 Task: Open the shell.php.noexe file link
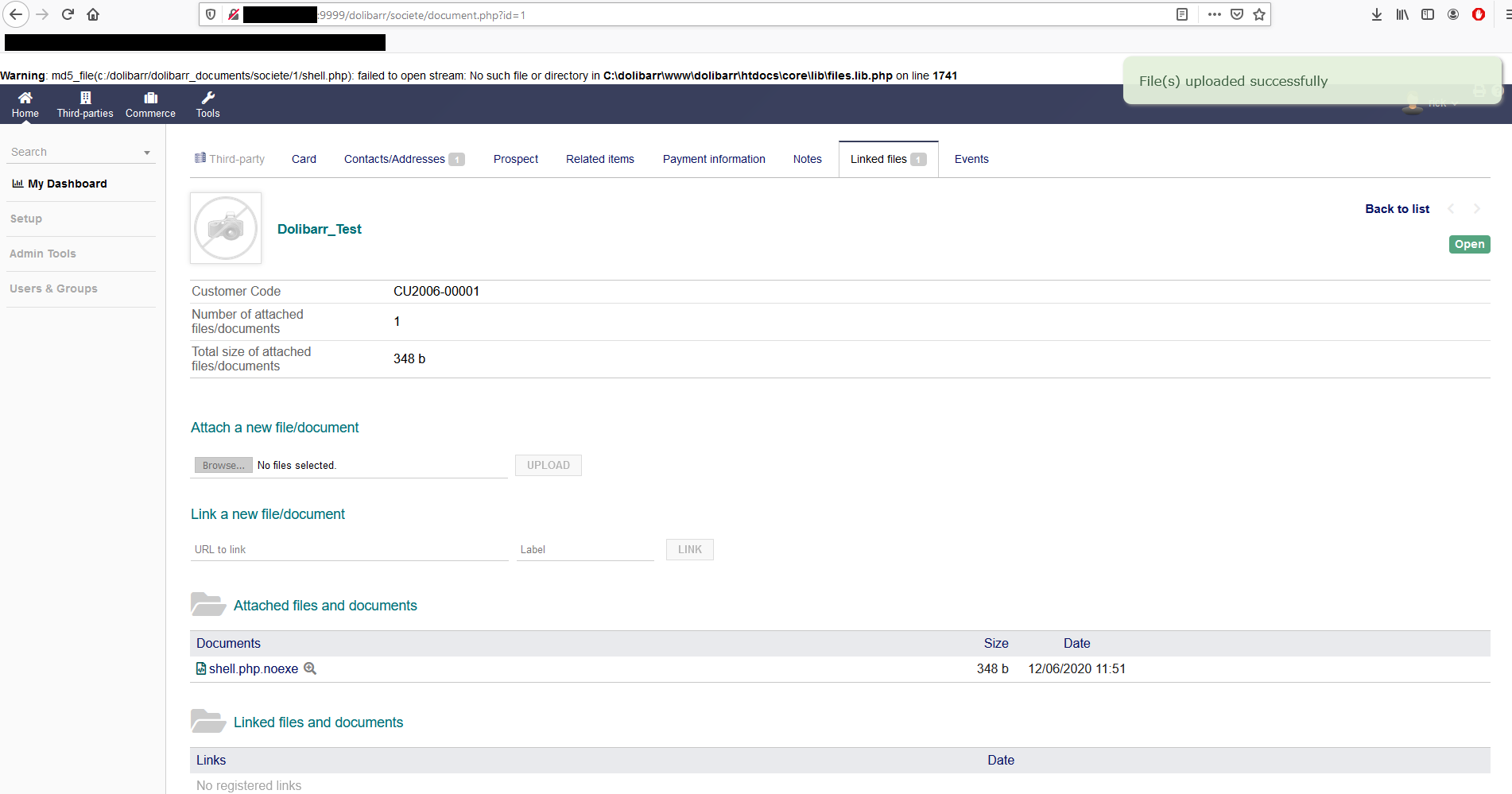pyautogui.click(x=254, y=669)
